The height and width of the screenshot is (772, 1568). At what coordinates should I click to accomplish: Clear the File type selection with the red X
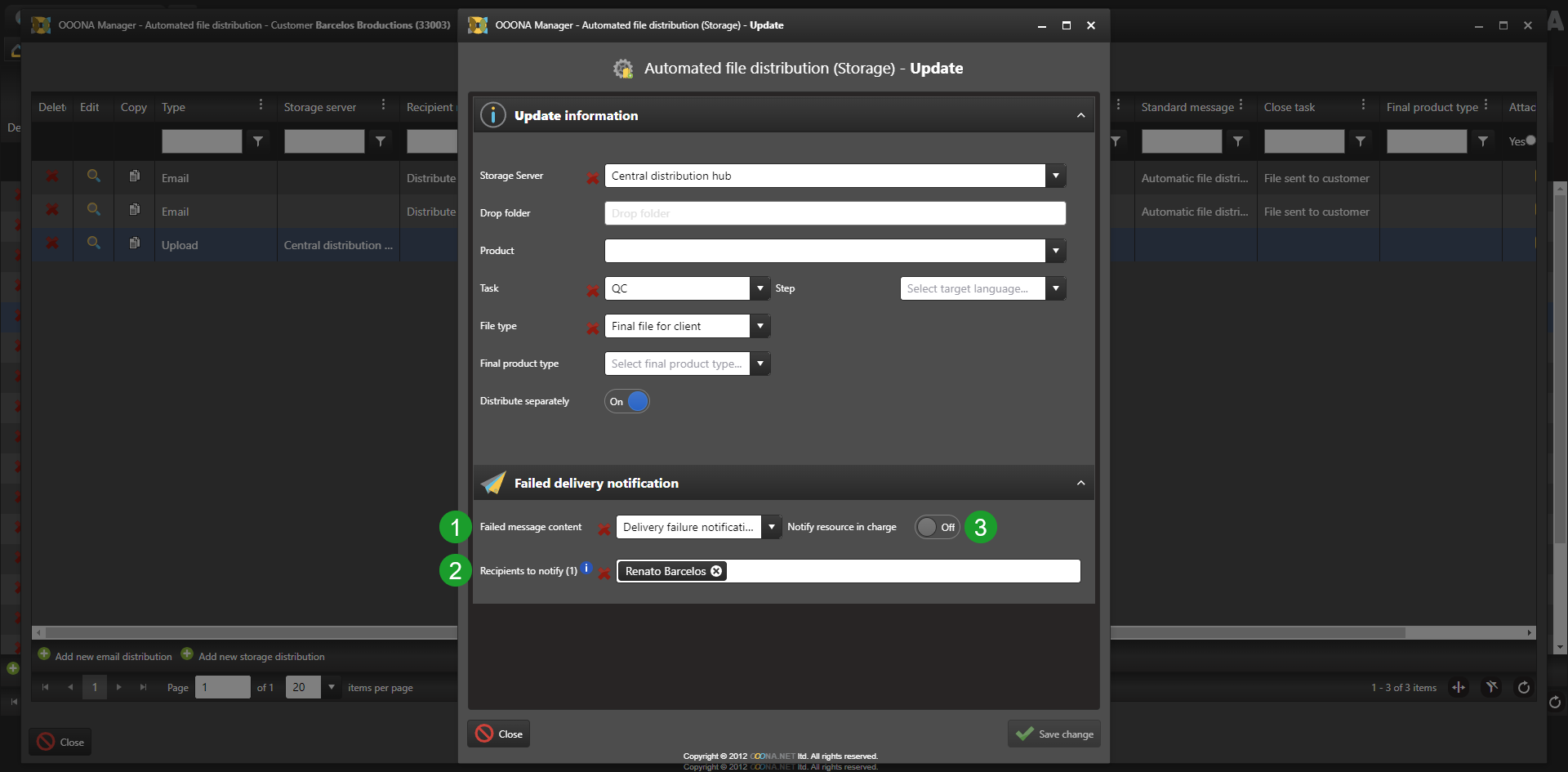[593, 328]
